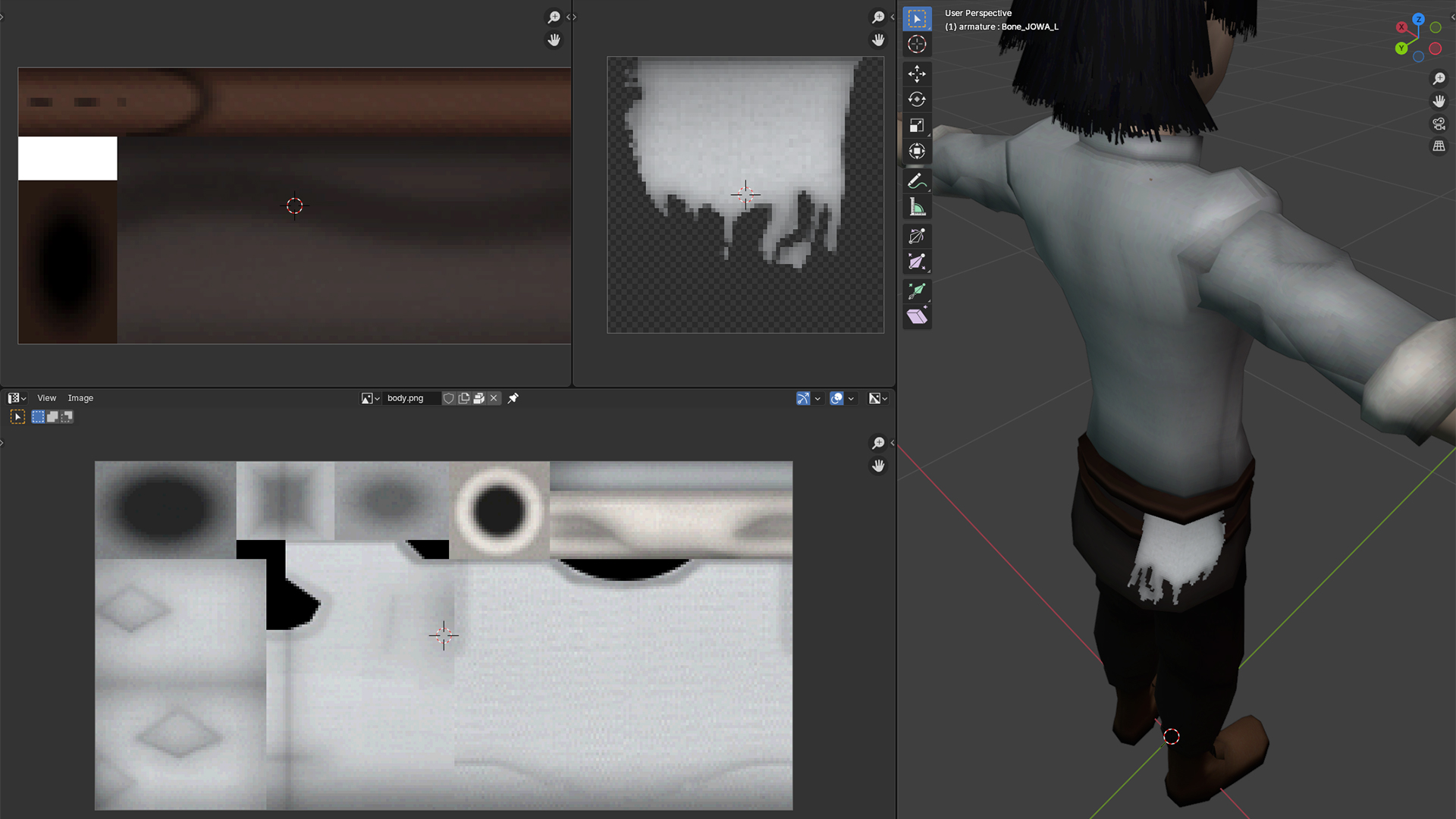Image resolution: width=1456 pixels, height=819 pixels.
Task: Select the Measure ruler tool
Action: coord(917,207)
